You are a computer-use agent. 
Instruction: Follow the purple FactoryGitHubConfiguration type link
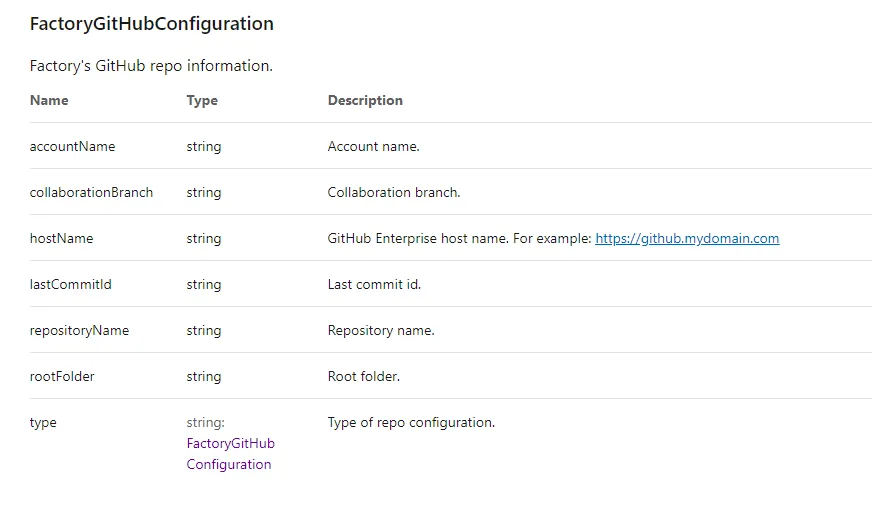click(230, 454)
